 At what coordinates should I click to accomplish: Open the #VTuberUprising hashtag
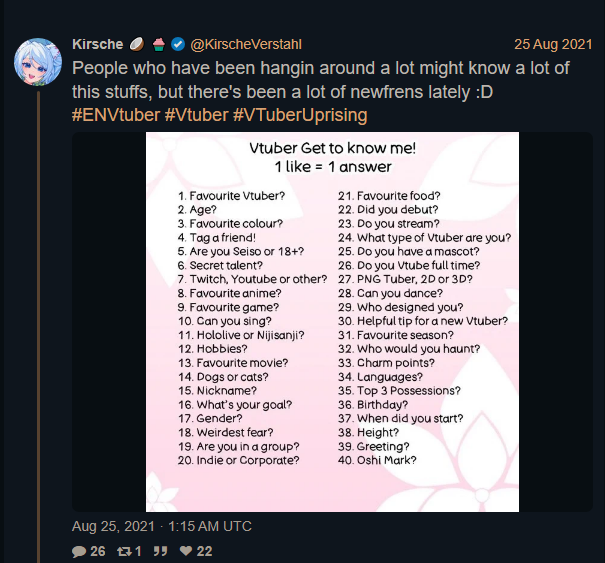(300, 115)
